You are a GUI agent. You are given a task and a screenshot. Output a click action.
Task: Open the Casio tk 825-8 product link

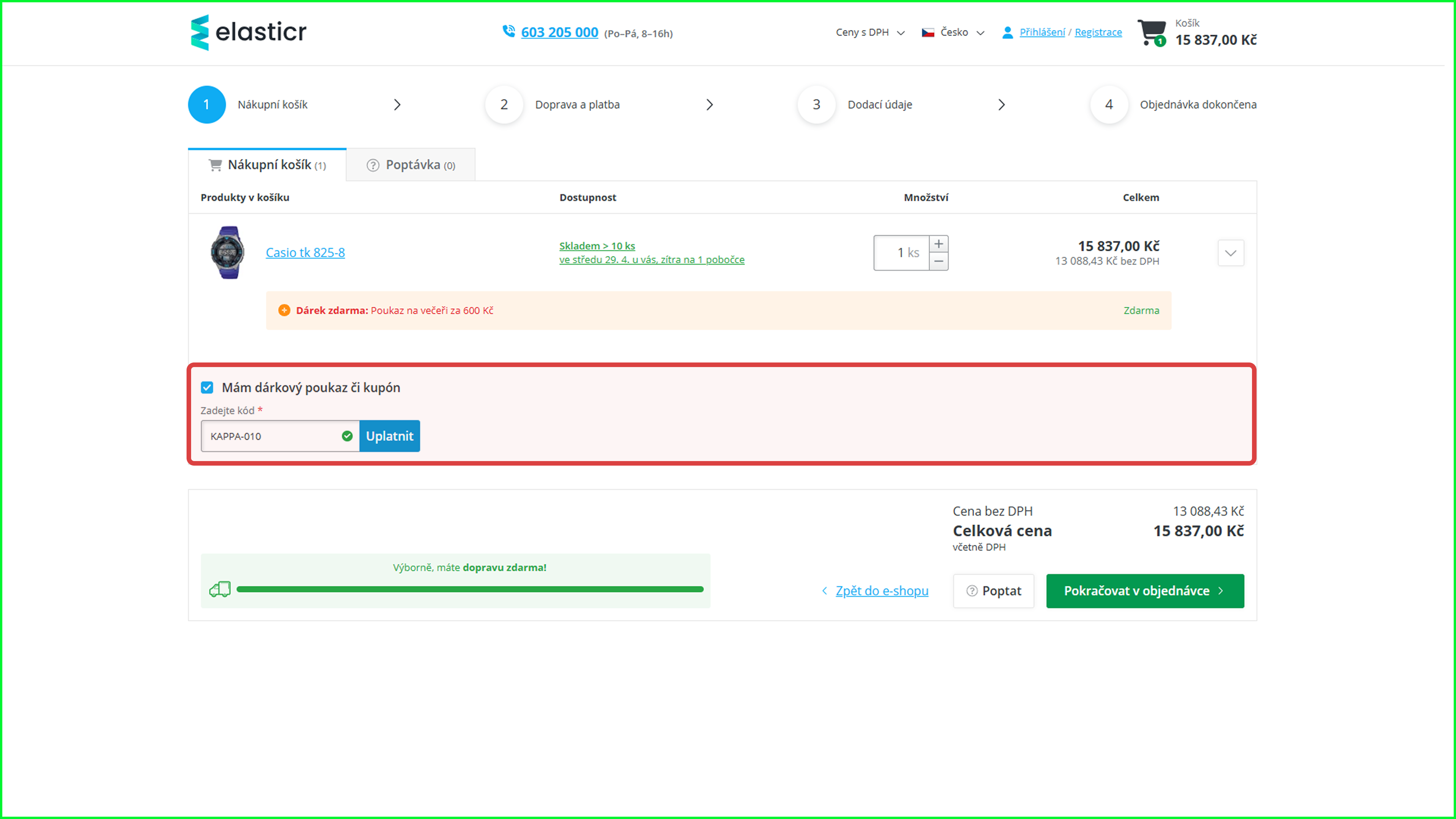coord(305,253)
